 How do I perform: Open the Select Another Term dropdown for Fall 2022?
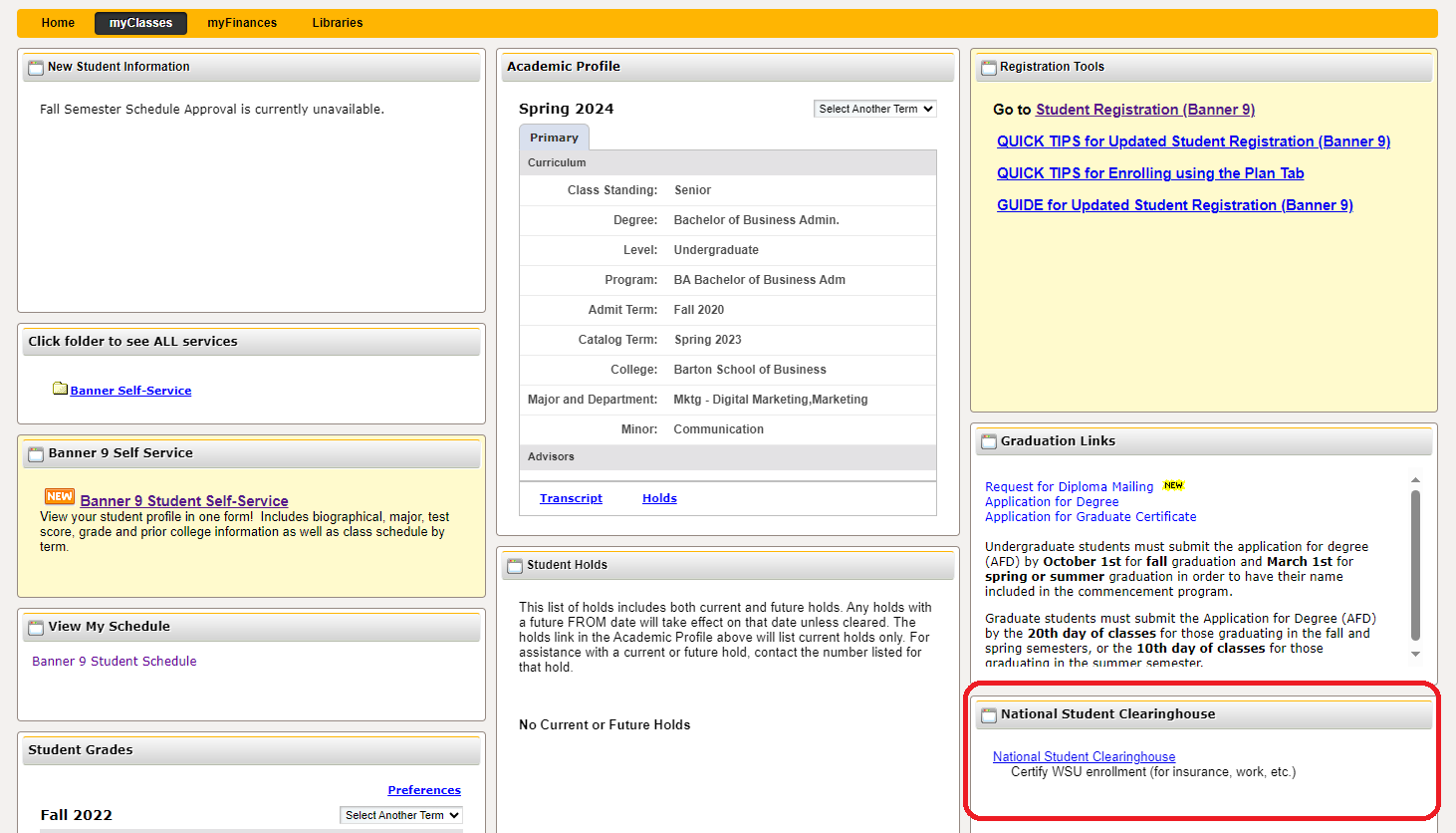(x=401, y=815)
